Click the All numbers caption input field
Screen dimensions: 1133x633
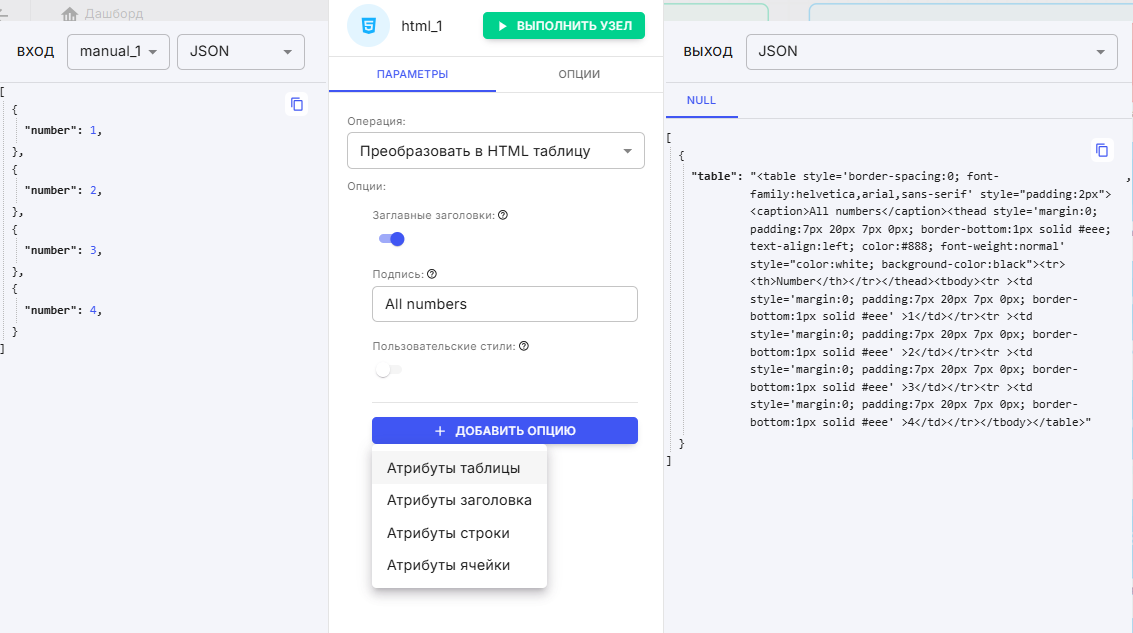(x=505, y=303)
